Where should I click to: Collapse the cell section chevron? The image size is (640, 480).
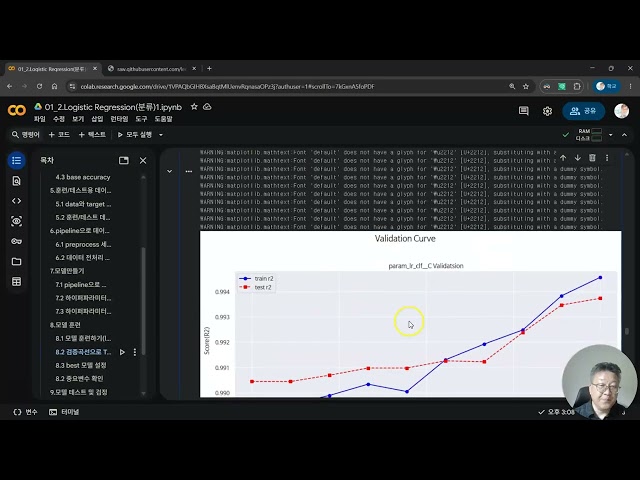169,171
